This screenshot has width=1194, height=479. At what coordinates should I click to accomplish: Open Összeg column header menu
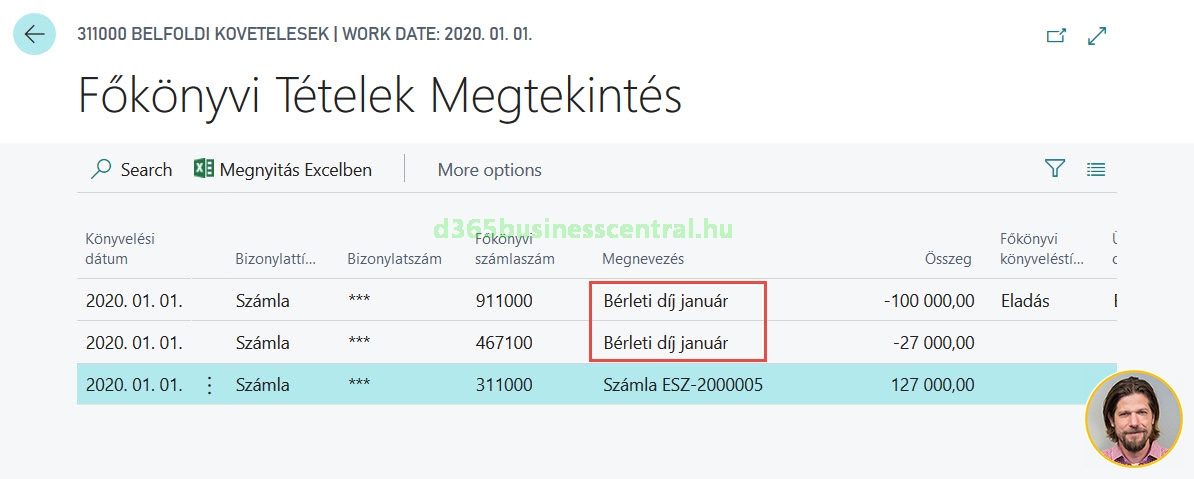[x=948, y=259]
